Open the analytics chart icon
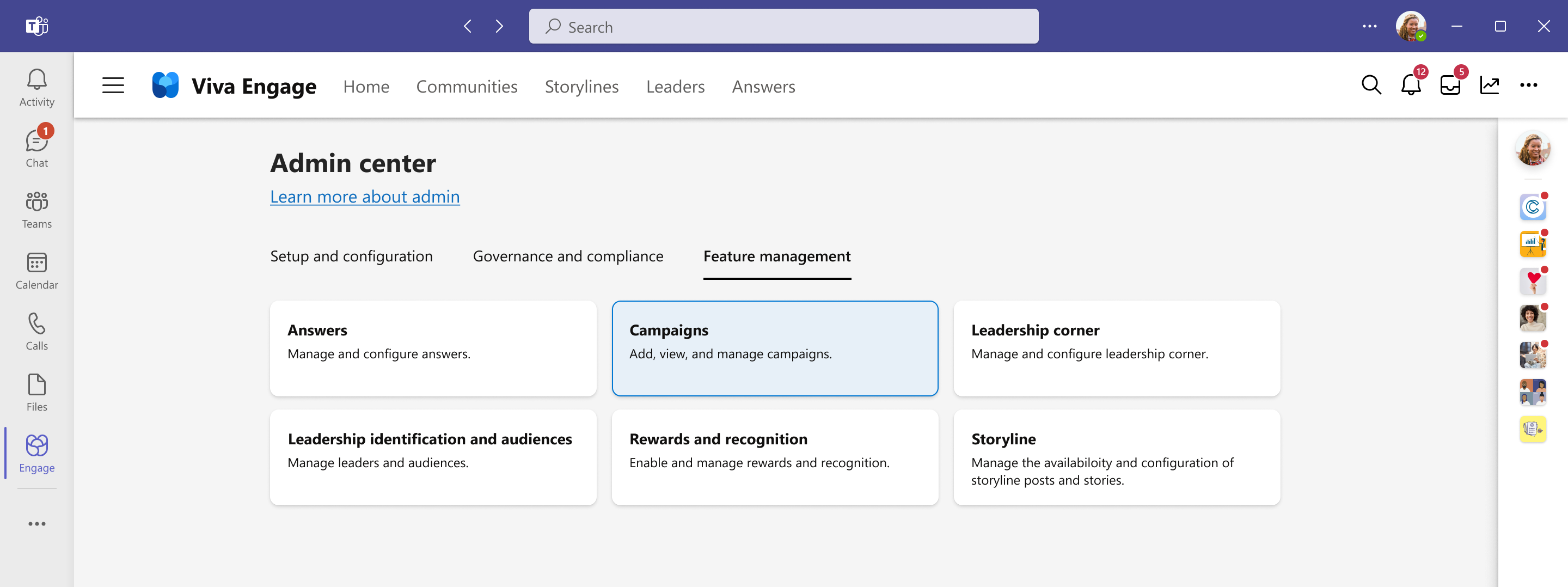Viewport: 1568px width, 587px height. 1490,85
